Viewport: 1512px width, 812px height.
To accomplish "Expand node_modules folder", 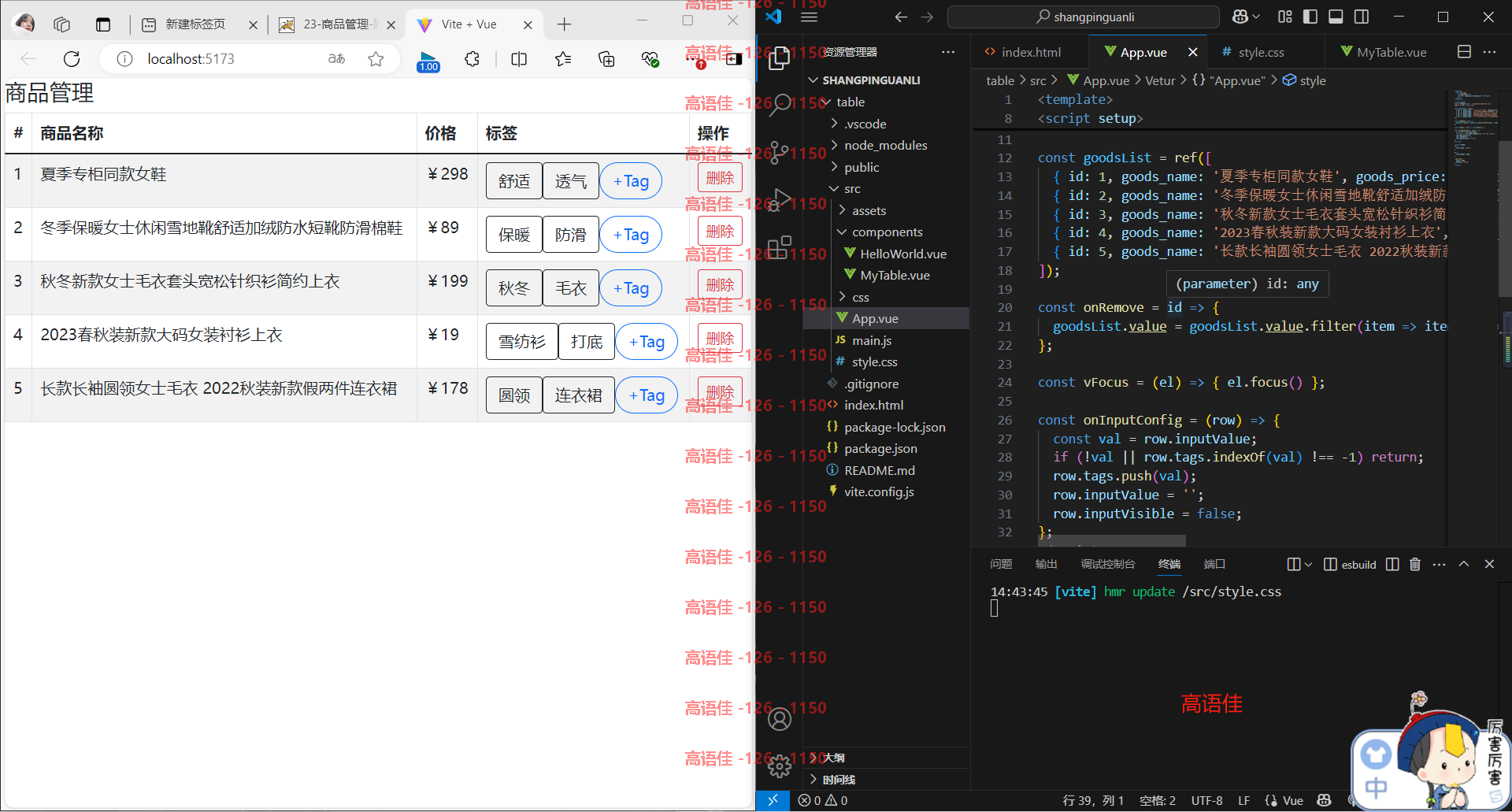I will (x=887, y=145).
